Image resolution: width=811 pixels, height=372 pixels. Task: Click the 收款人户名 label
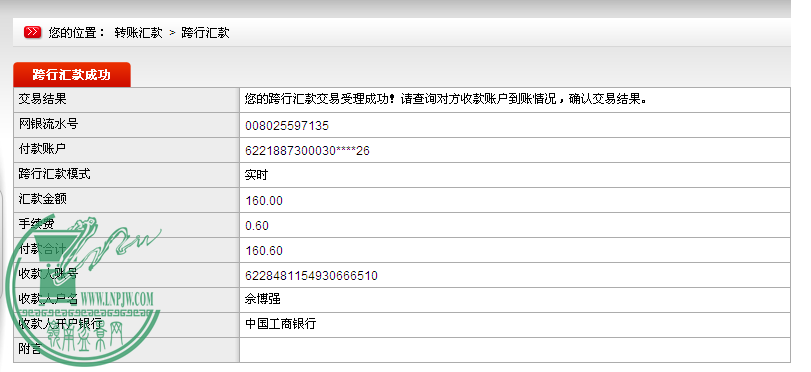(48, 299)
